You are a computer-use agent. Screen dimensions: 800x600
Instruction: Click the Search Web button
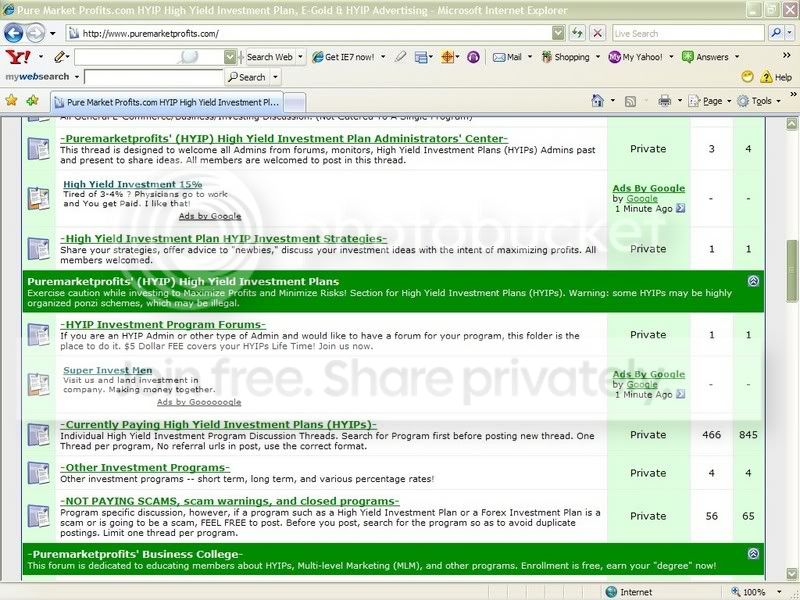pos(269,57)
